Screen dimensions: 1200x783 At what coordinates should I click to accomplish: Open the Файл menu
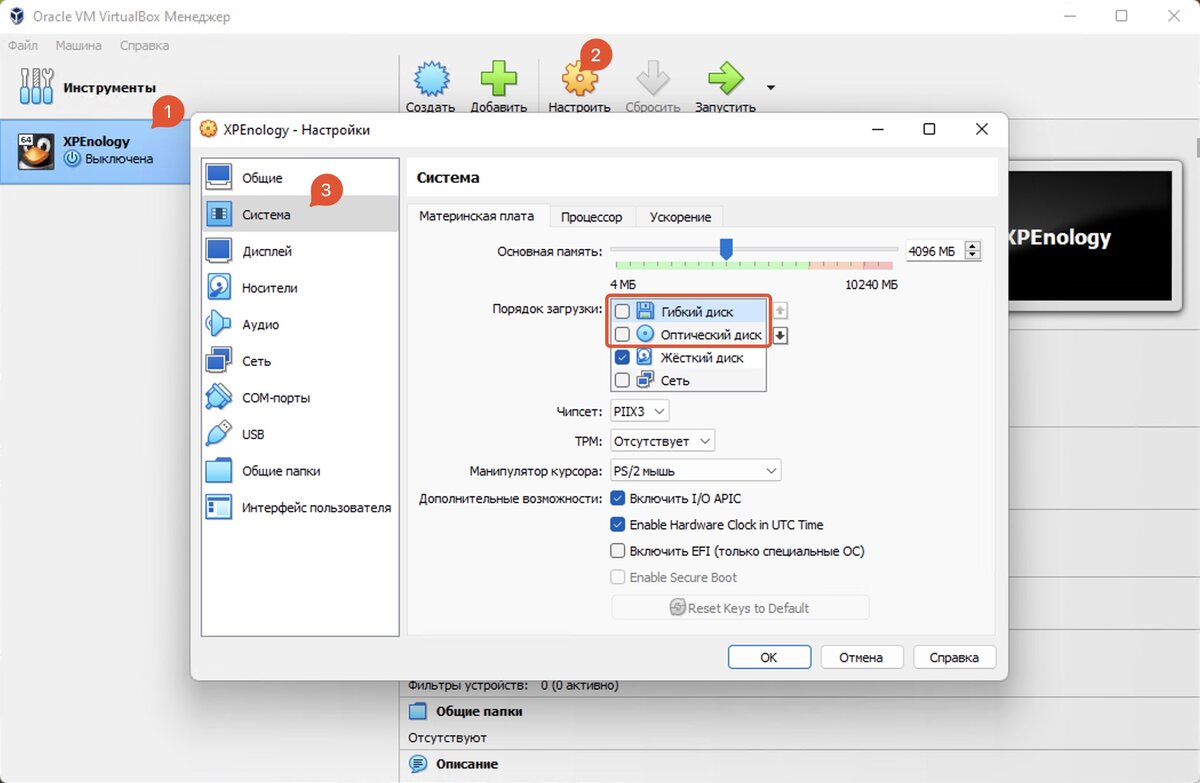pyautogui.click(x=23, y=45)
